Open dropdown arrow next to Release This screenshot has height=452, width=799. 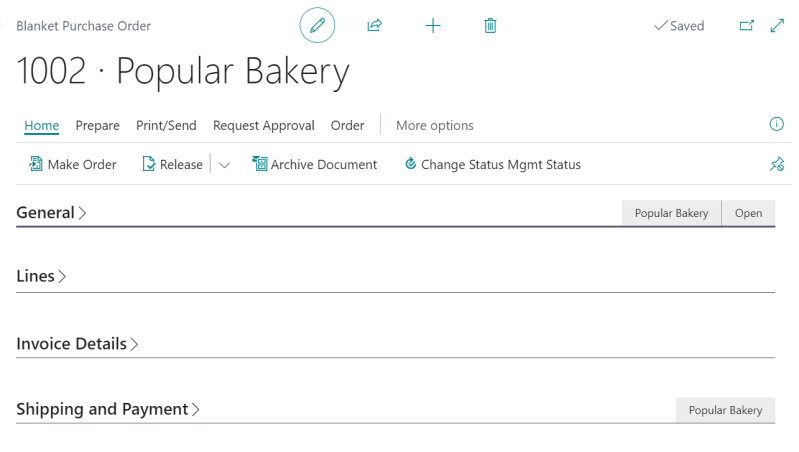(x=224, y=165)
